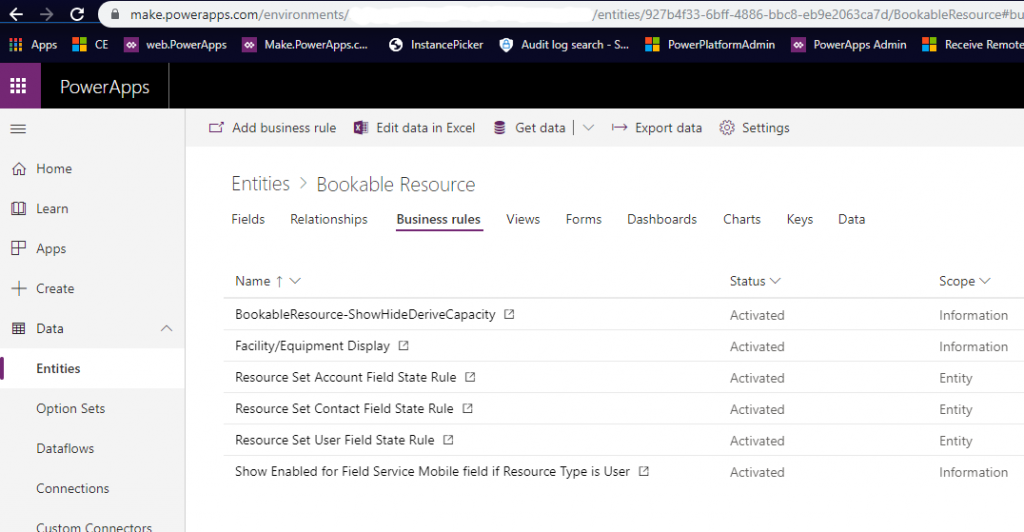Open the Apps bookmarks shortcut
The image size is (1024, 532).
tap(33, 44)
